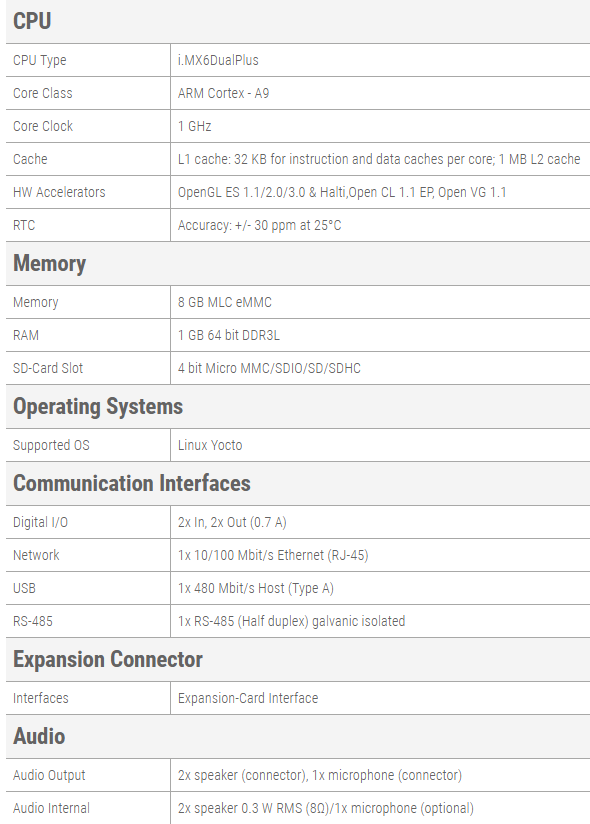Viewport: 590px width, 824px height.
Task: Select the i.MX6DualPlus CPU type value
Action: tap(218, 60)
